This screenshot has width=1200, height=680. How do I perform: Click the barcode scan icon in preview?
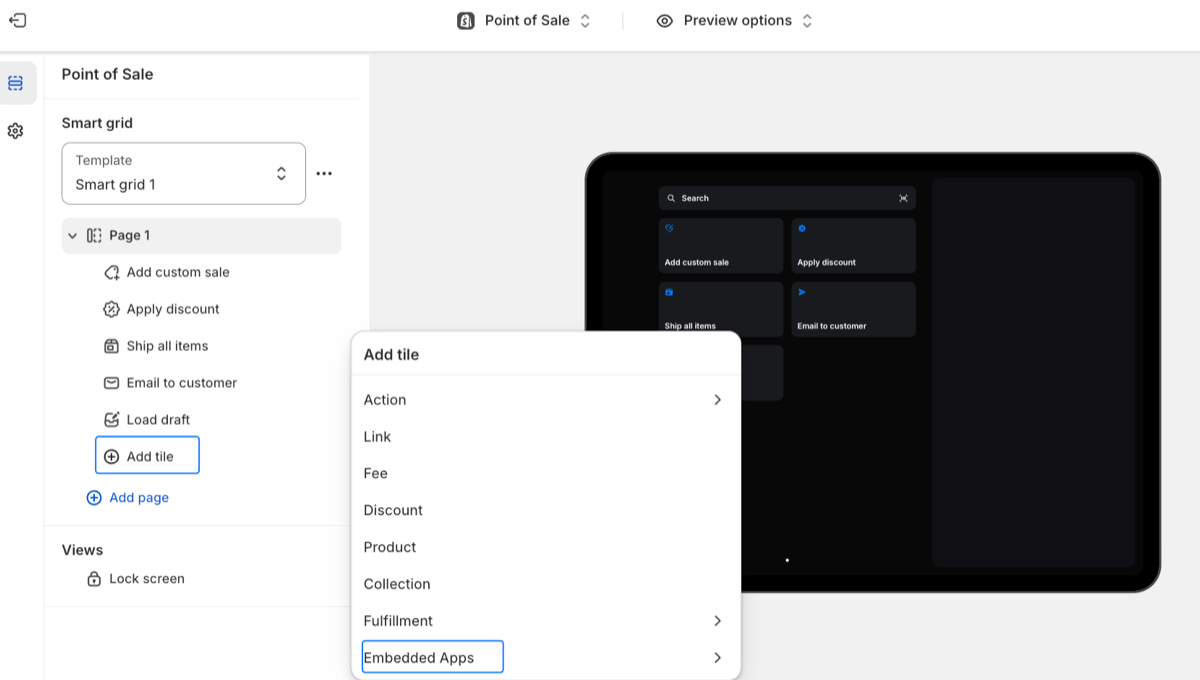tap(904, 199)
